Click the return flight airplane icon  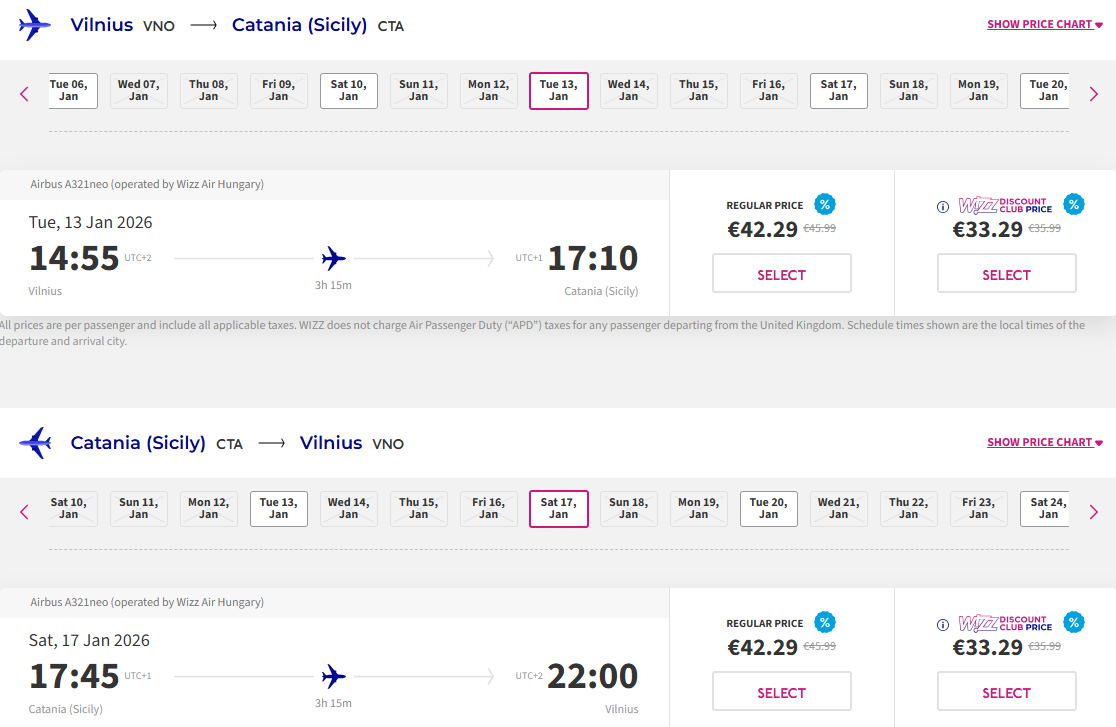[334, 677]
